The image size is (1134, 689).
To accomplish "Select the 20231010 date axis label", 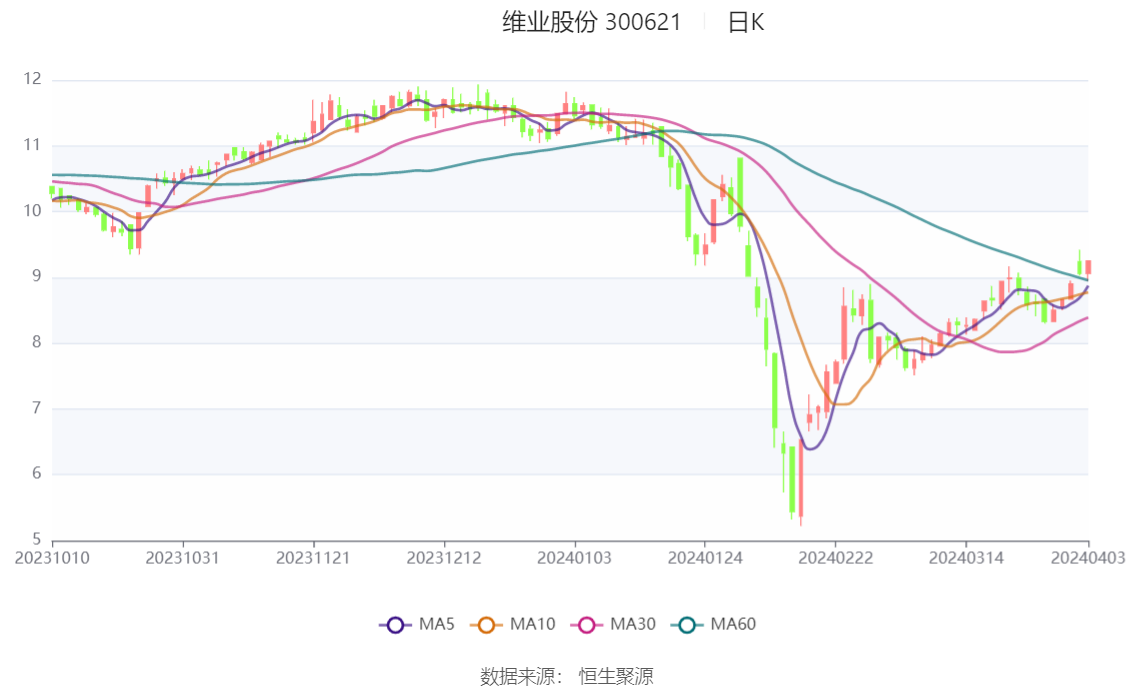I will pos(52,558).
